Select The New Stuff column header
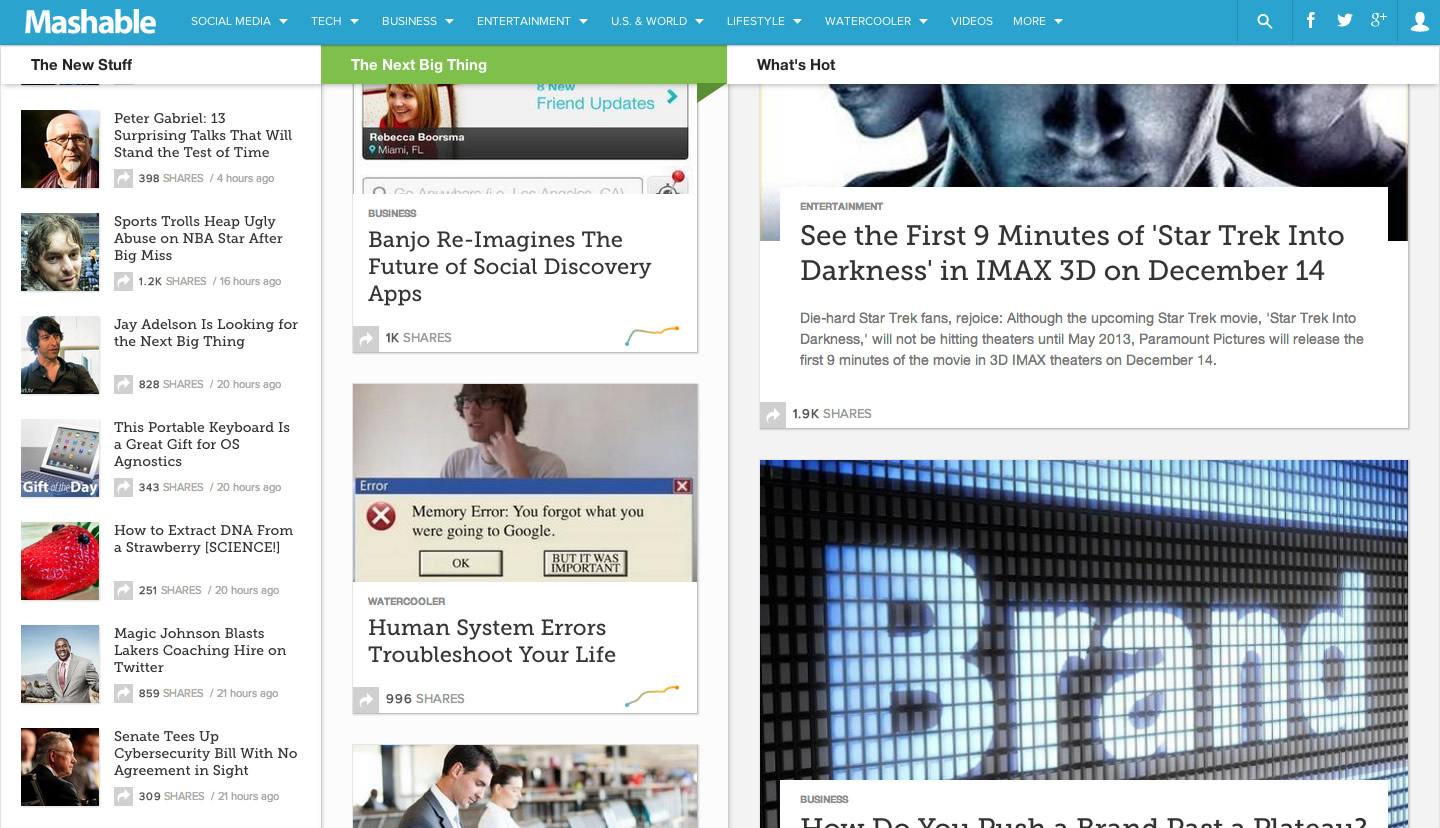 (81, 65)
